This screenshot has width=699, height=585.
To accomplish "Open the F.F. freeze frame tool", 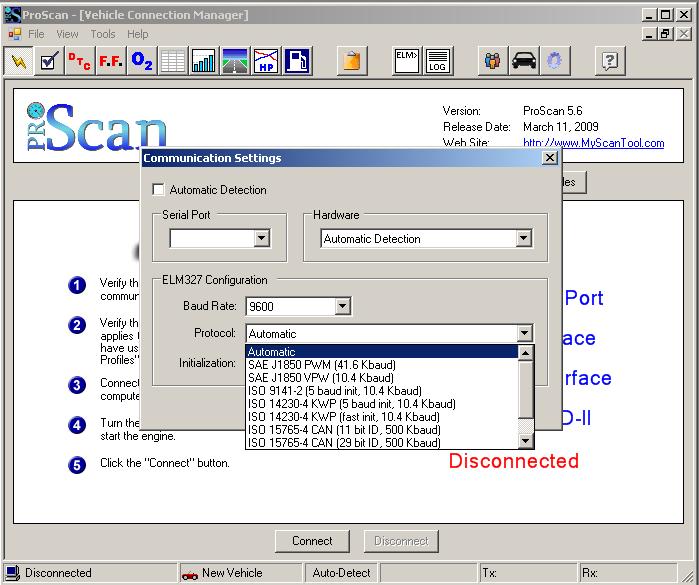I will [110, 61].
